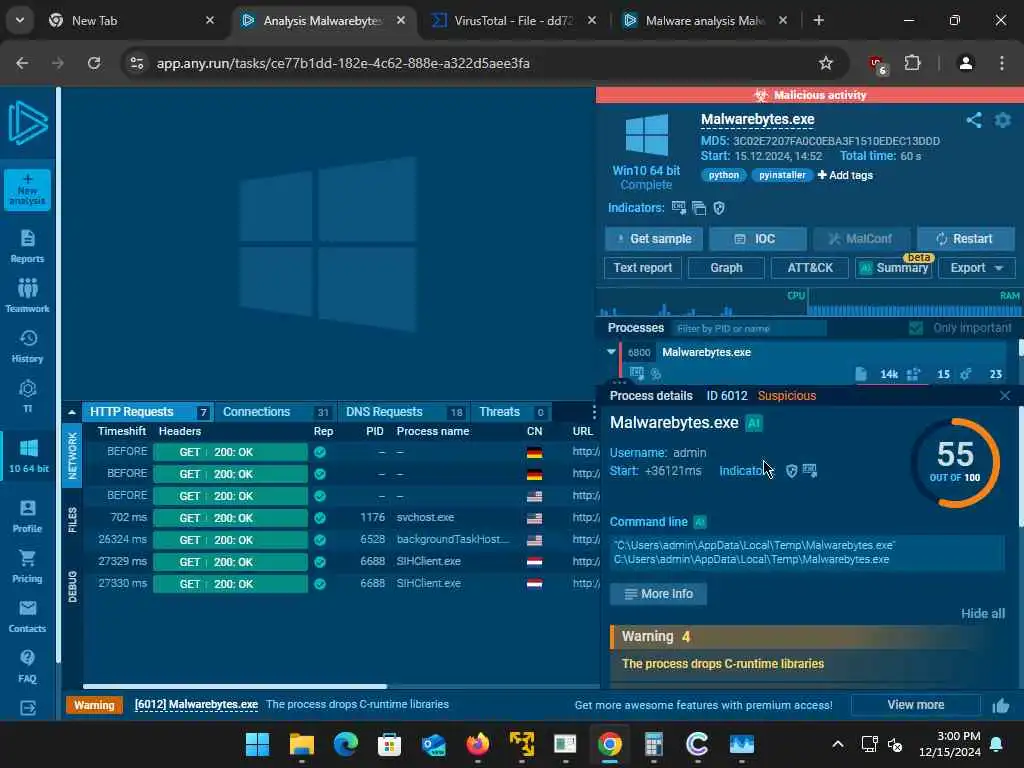Open the HTTP requests panel options menu
The height and width of the screenshot is (768, 1024).
(593, 412)
